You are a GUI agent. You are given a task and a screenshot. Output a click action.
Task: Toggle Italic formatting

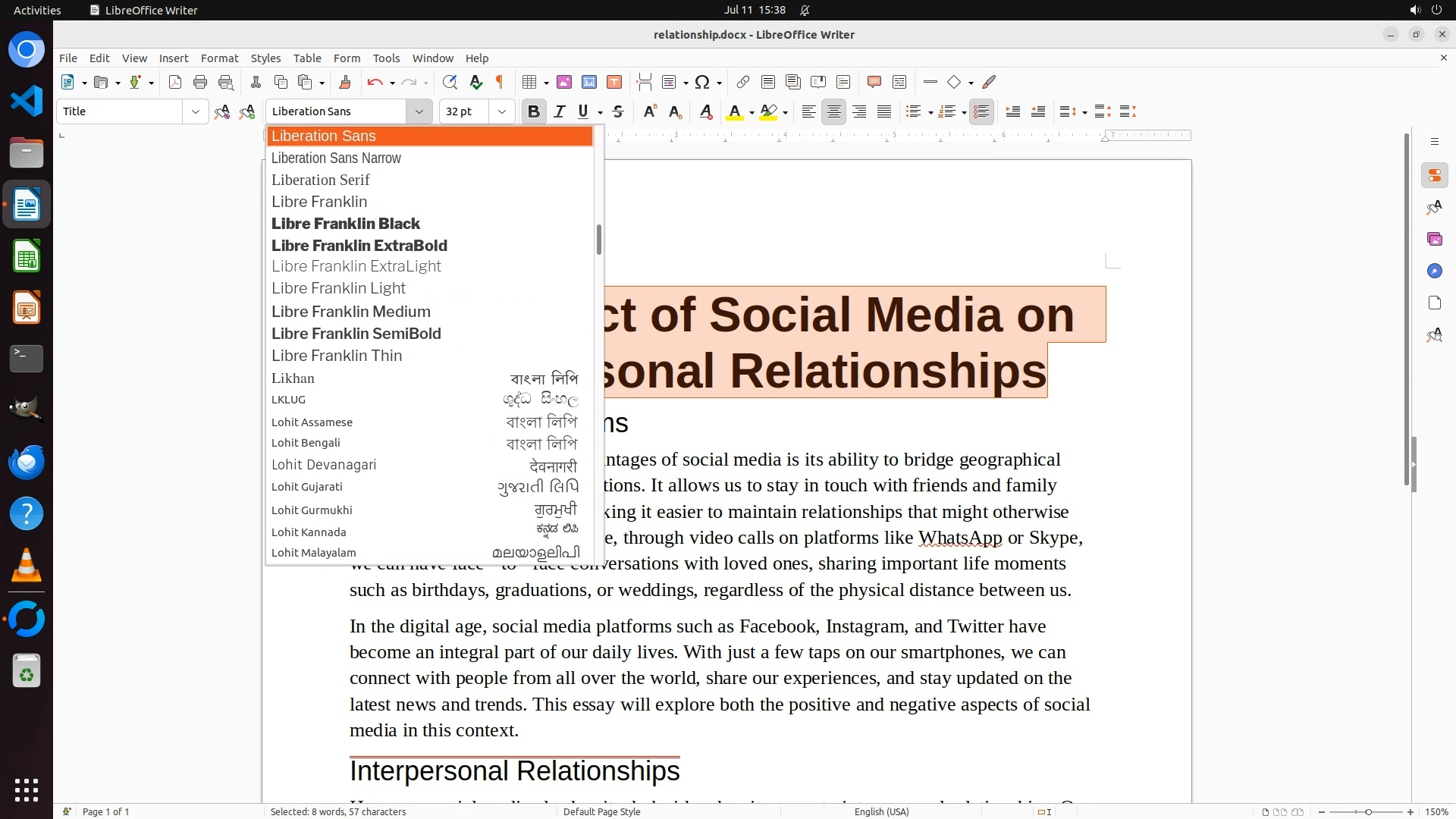tap(560, 111)
